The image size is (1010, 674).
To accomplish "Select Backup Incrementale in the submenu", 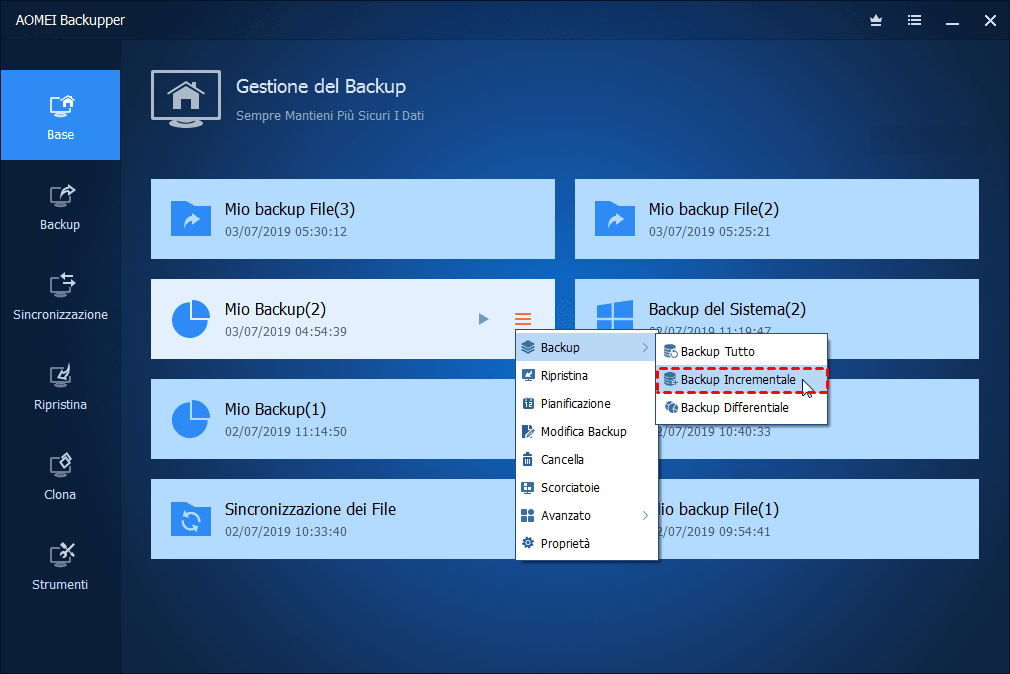I will click(x=741, y=380).
